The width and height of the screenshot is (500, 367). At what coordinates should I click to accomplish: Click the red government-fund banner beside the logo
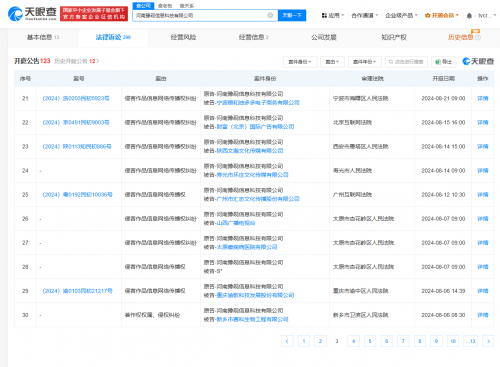94,14
